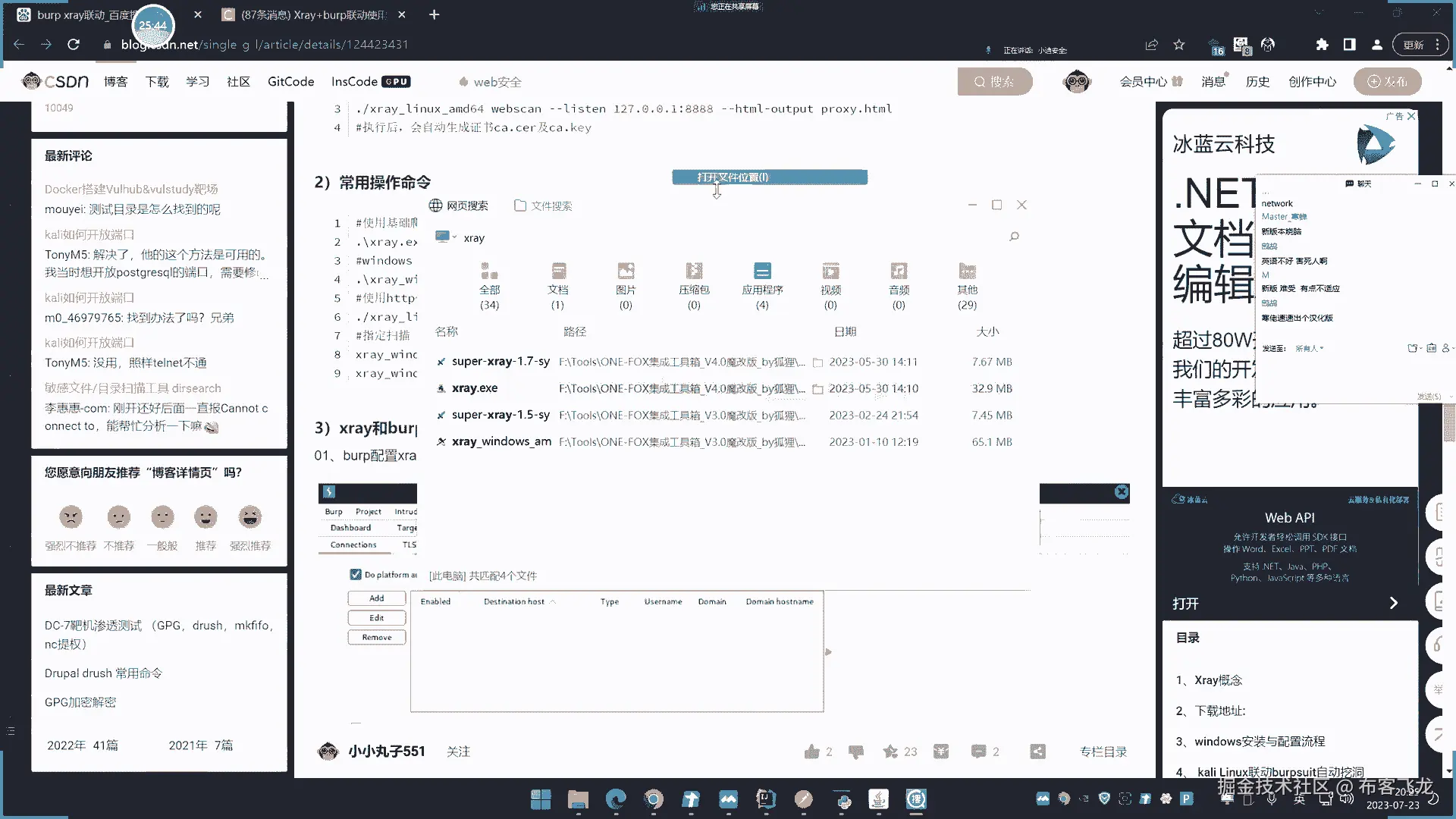Viewport: 1456px width, 819px height.
Task: Pick the 强烈推荐 face rating
Action: [249, 517]
